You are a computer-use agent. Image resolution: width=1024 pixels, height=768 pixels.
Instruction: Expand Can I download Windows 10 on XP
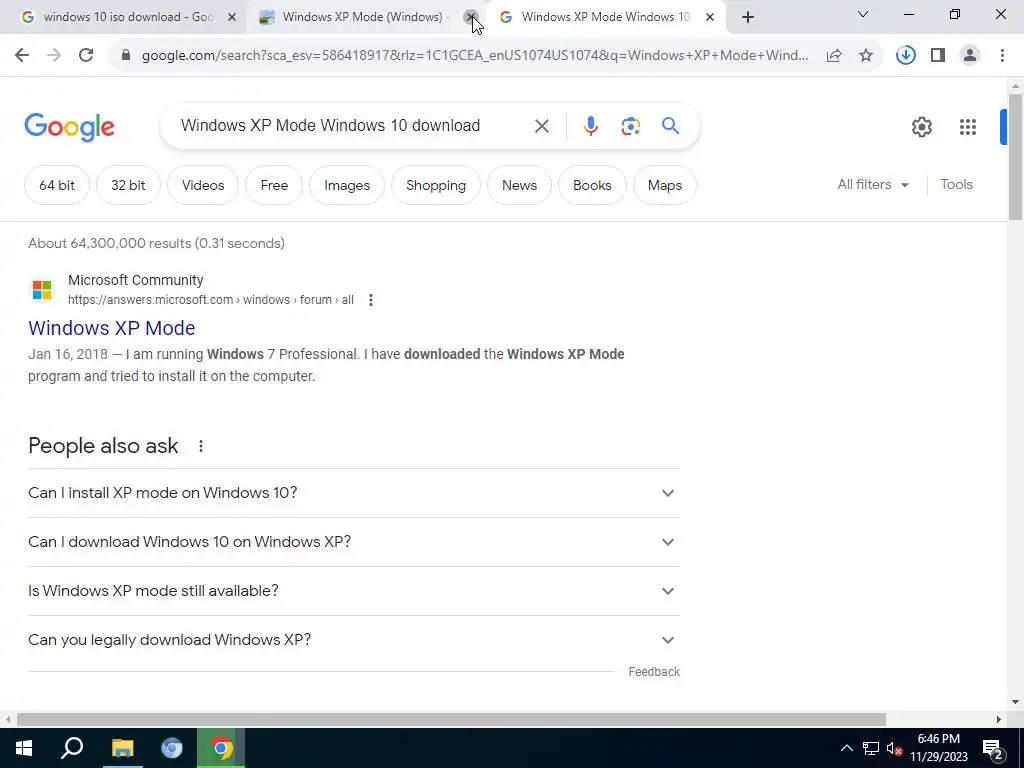(x=354, y=542)
